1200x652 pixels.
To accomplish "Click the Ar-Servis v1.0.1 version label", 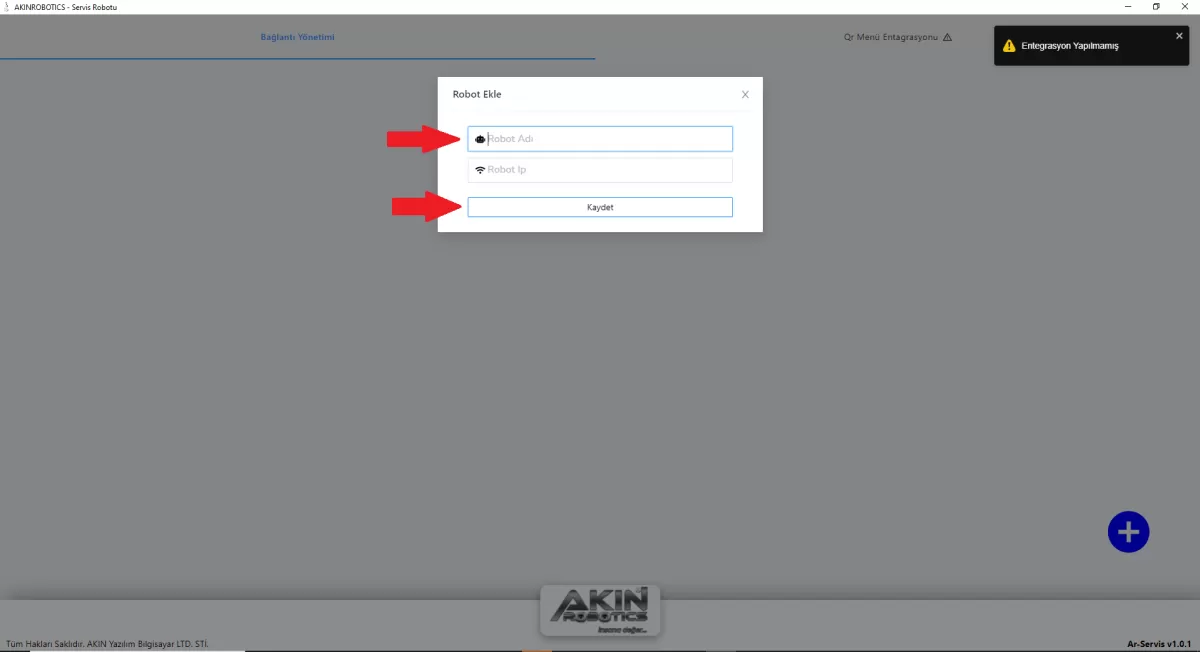I will click(x=1155, y=643).
